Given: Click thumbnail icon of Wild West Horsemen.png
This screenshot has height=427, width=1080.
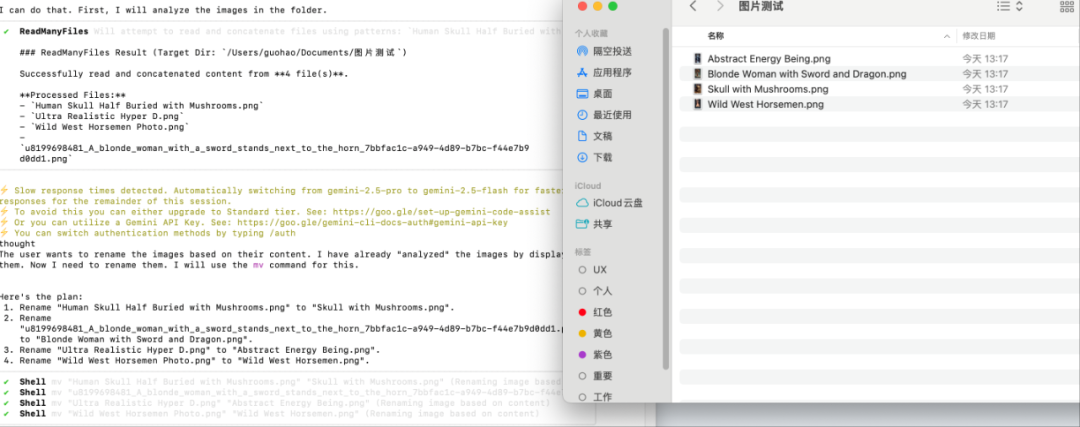Looking at the screenshot, I should point(698,104).
